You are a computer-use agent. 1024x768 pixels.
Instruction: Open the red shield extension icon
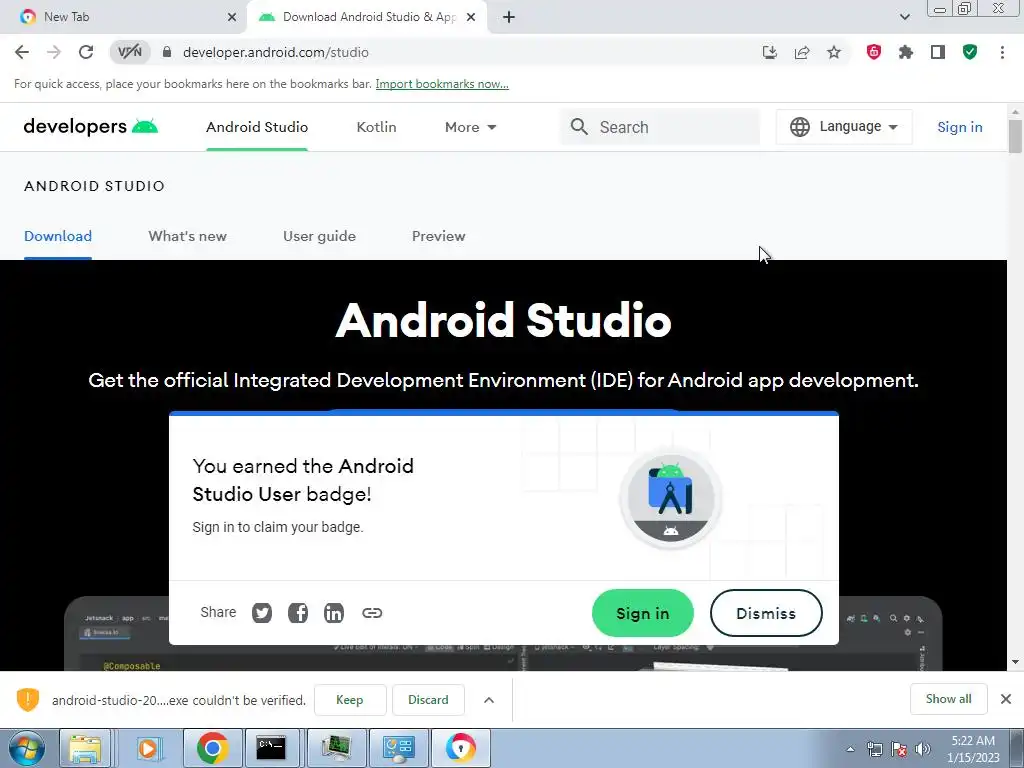[874, 52]
